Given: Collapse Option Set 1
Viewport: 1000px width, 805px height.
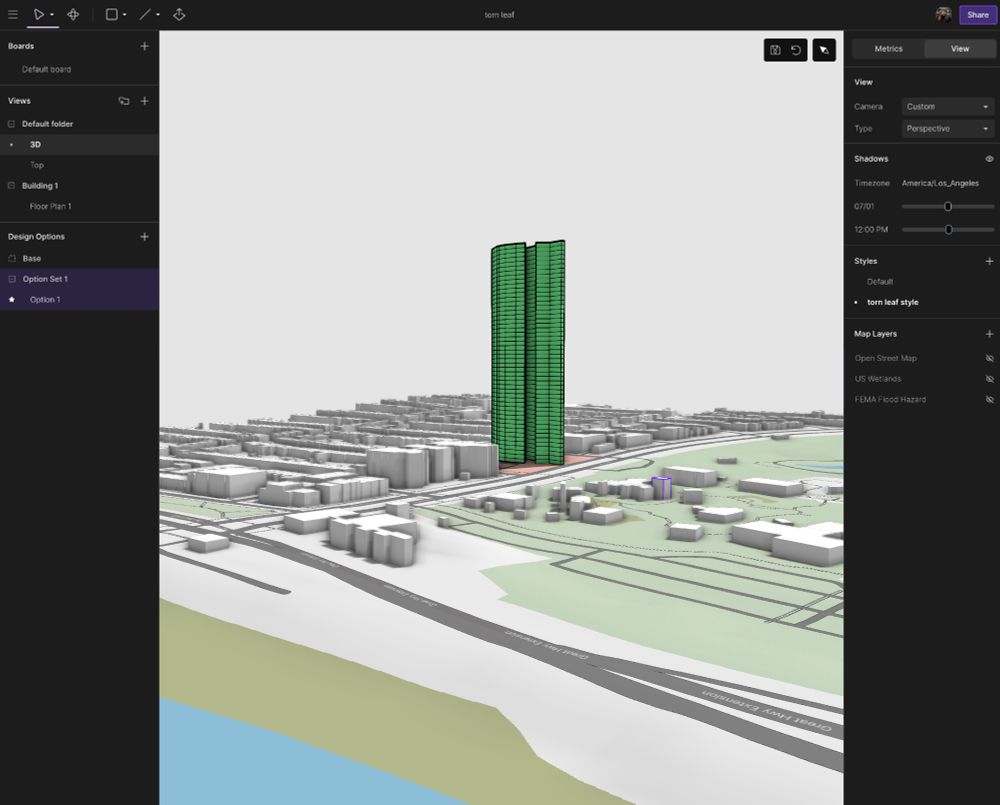Looking at the screenshot, I should click(x=11, y=279).
